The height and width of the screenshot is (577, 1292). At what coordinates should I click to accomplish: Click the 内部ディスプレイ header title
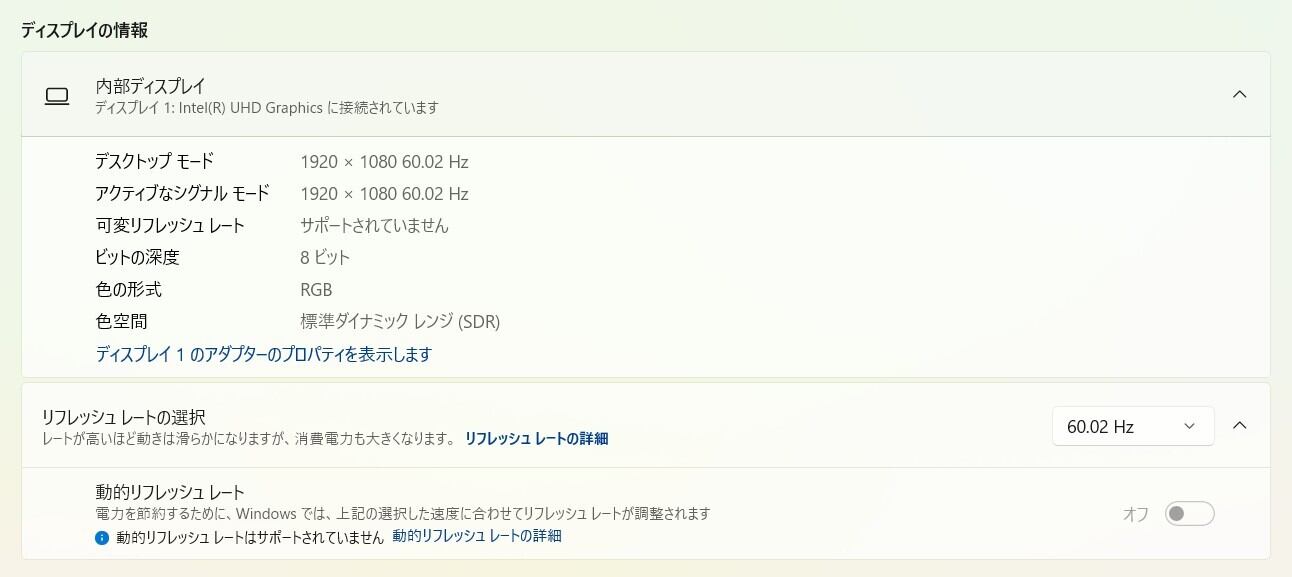pos(151,86)
